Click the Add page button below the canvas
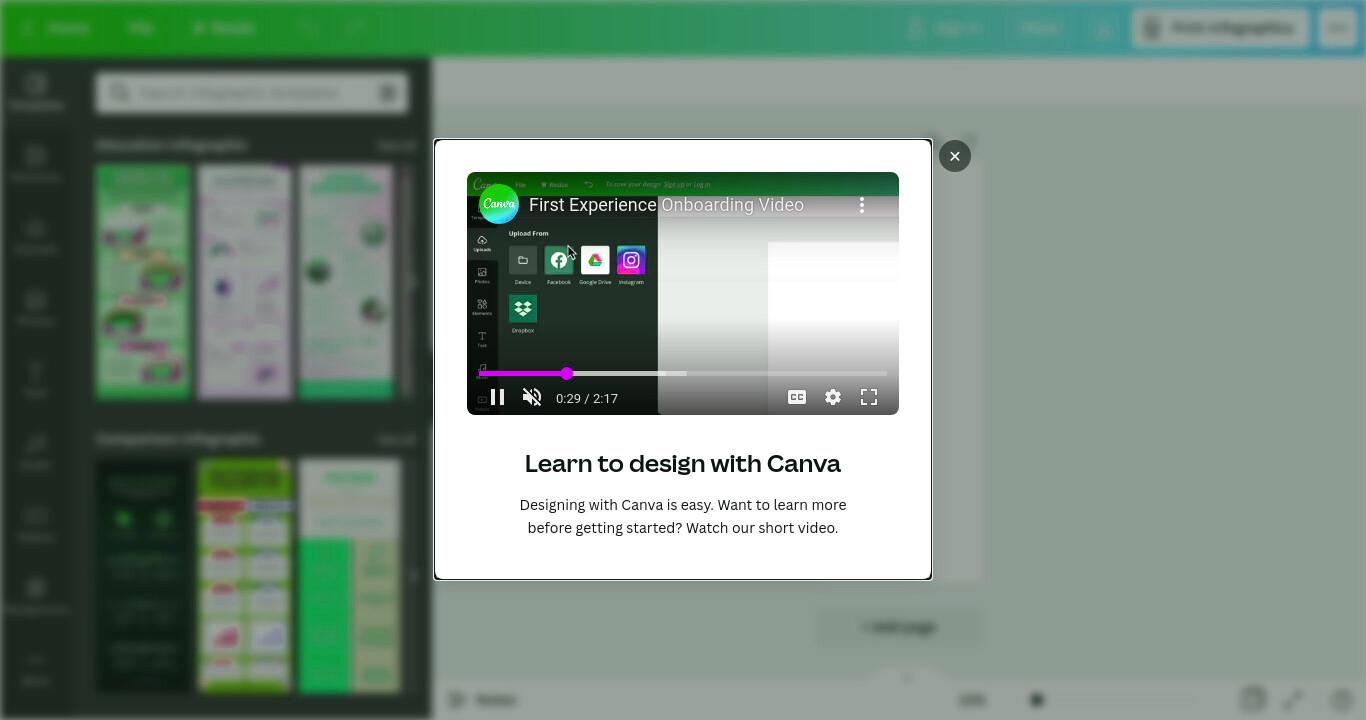This screenshot has height=720, width=1366. point(898,627)
